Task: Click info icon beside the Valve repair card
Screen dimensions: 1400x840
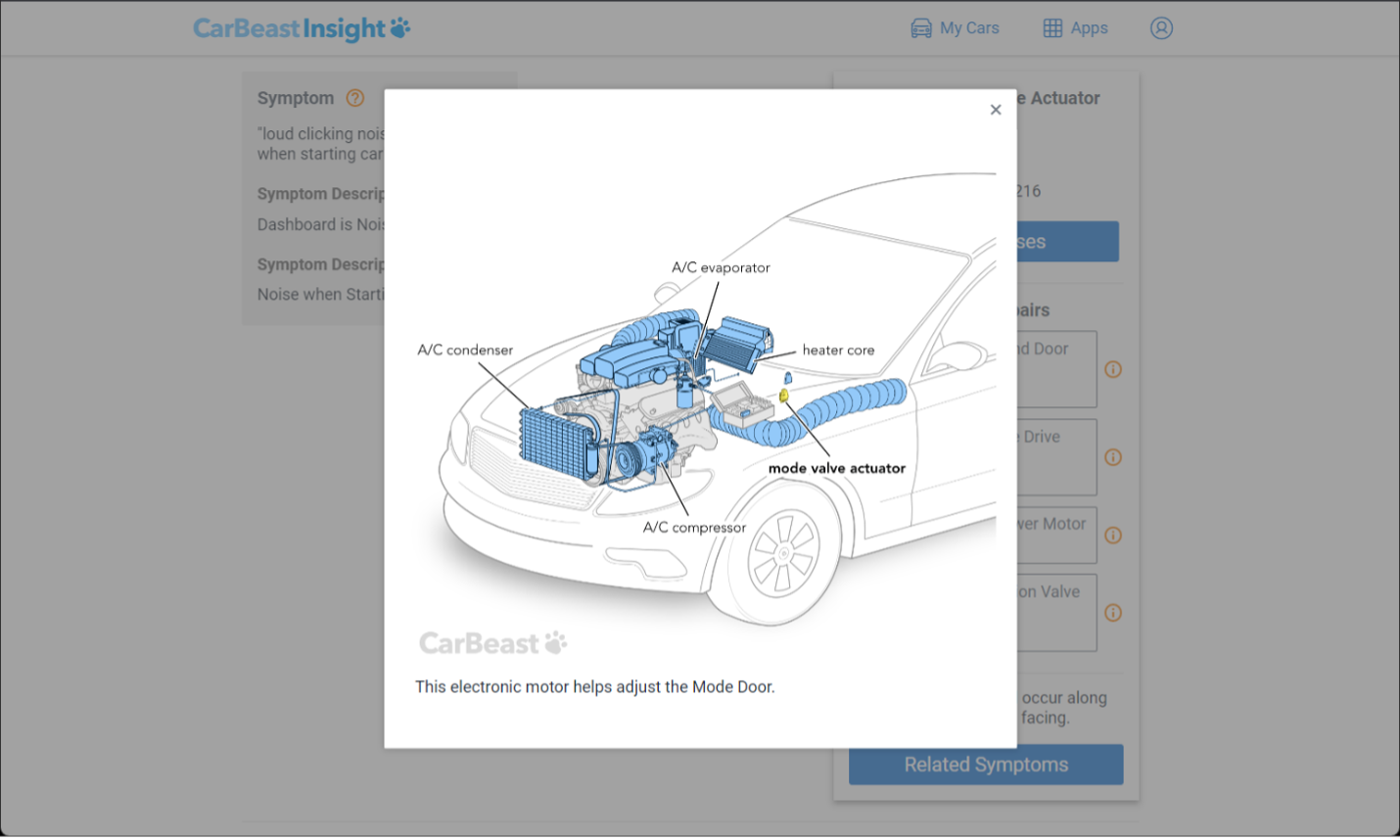Action: click(1113, 613)
